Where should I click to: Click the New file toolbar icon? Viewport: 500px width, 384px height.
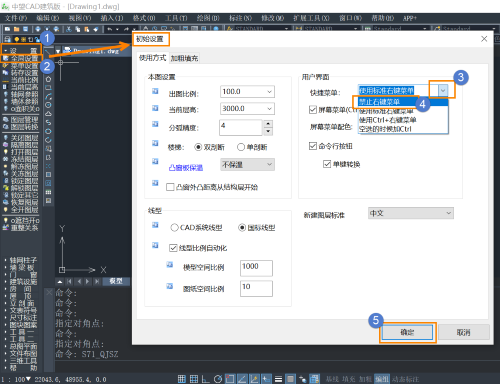7,29
